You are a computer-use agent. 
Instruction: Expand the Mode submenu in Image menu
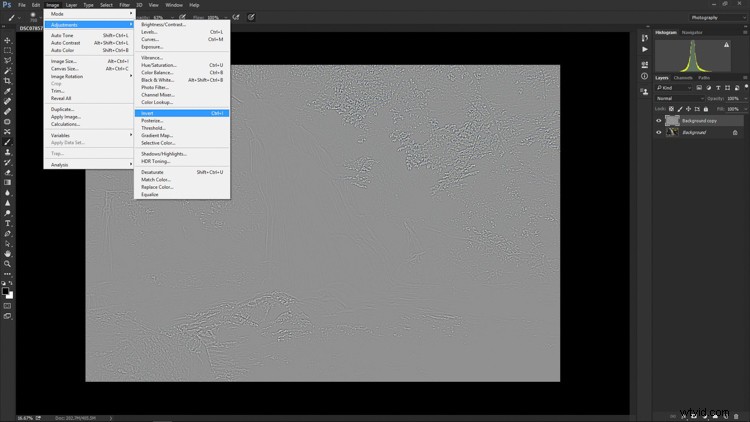(x=90, y=14)
